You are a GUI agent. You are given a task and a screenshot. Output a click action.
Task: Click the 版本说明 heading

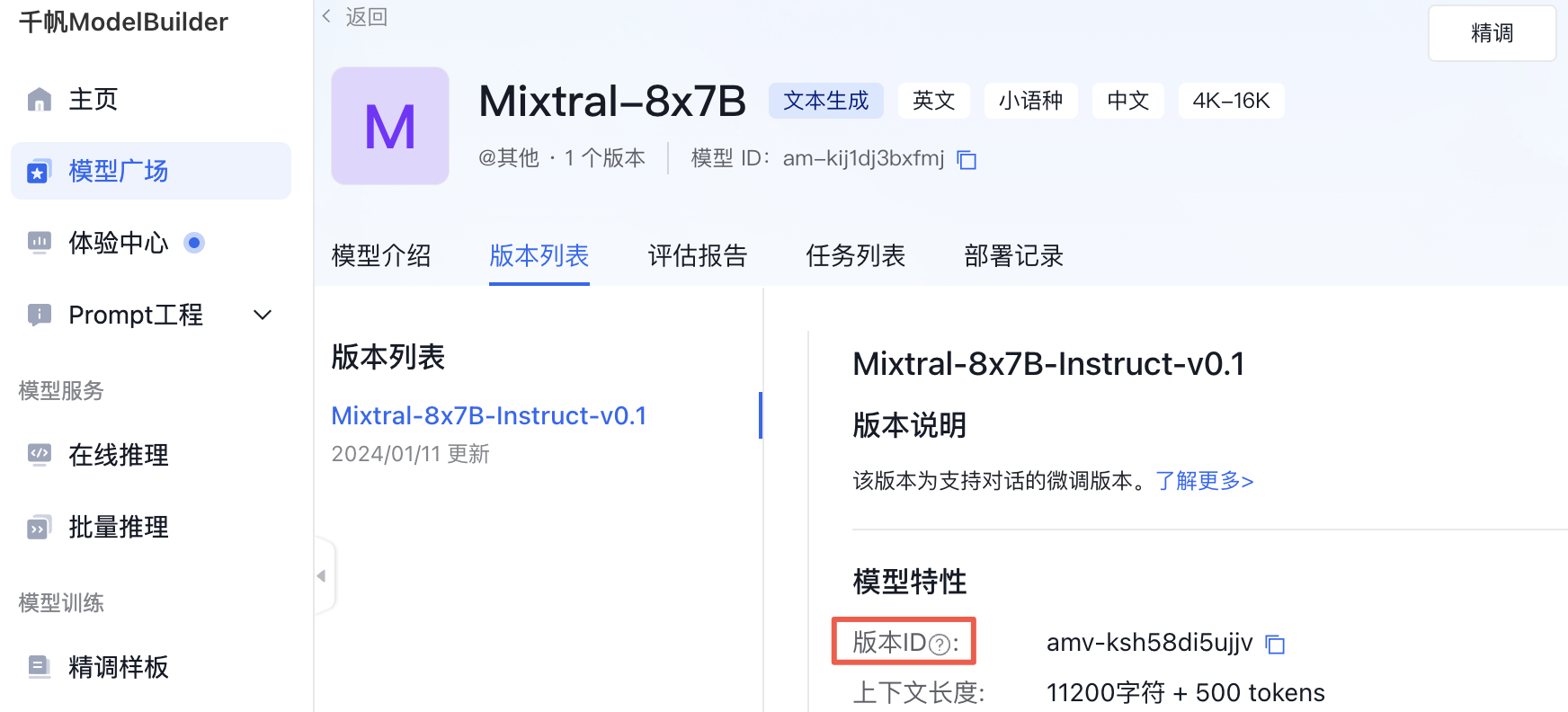point(910,425)
